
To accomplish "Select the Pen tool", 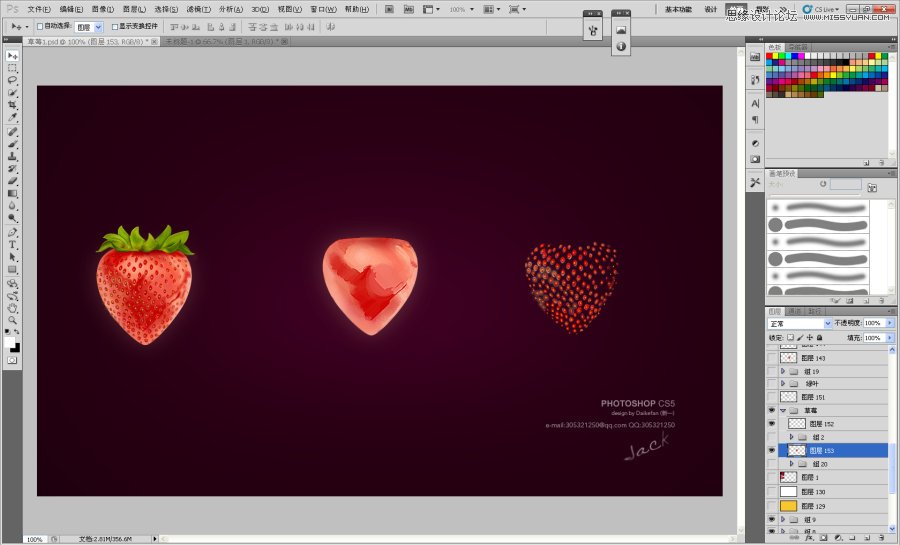I will [13, 232].
